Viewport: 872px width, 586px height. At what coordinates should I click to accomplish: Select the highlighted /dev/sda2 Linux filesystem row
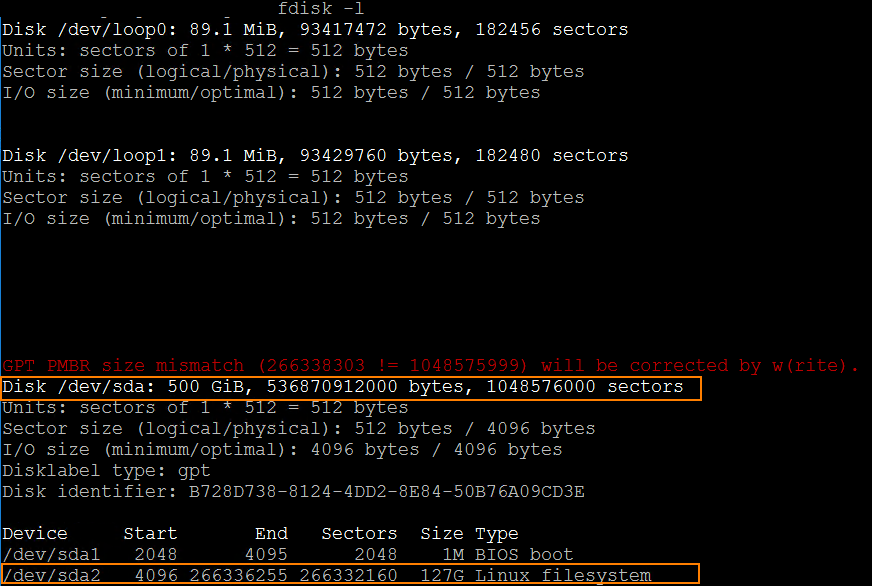[x=350, y=574]
